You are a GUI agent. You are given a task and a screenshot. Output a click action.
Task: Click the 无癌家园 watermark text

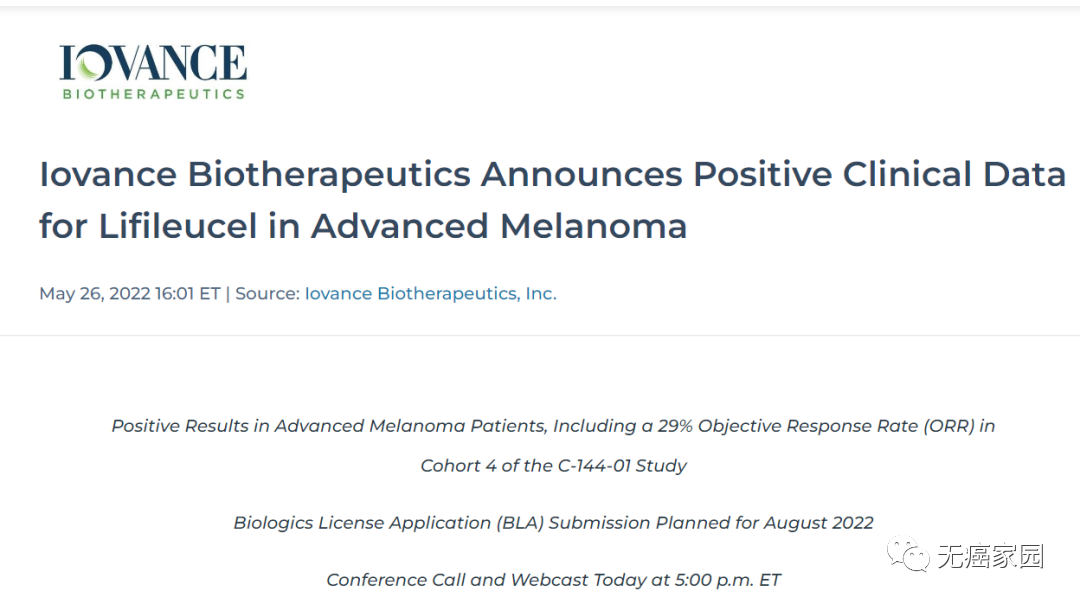coord(990,556)
